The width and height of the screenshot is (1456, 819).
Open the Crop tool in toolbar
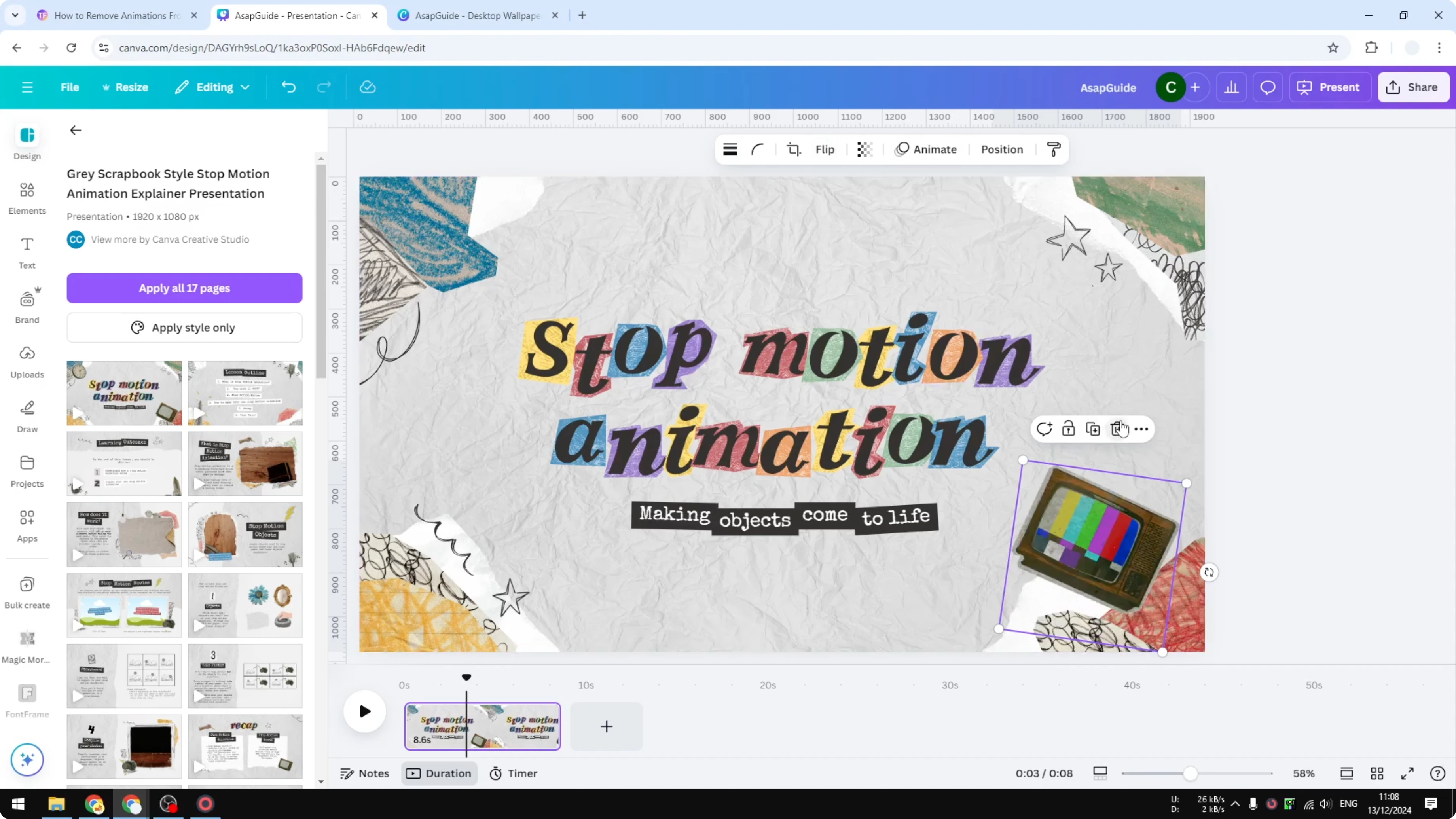pos(794,149)
